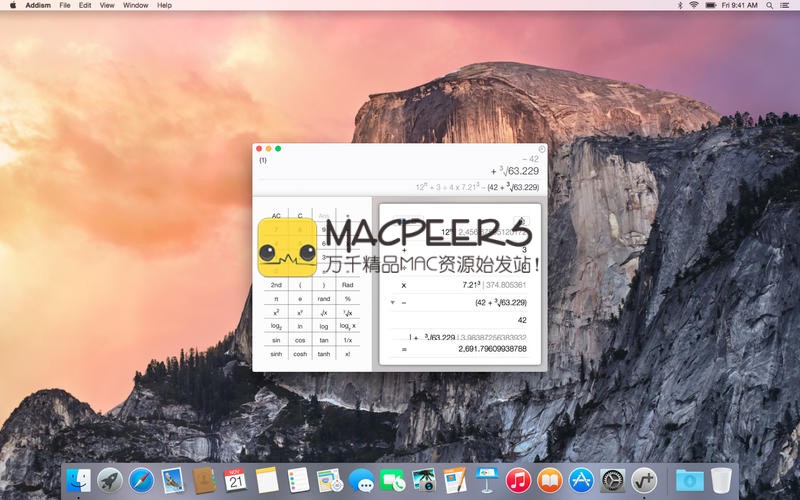
Task: Click the result row 2,691.79609938788
Action: coord(460,349)
